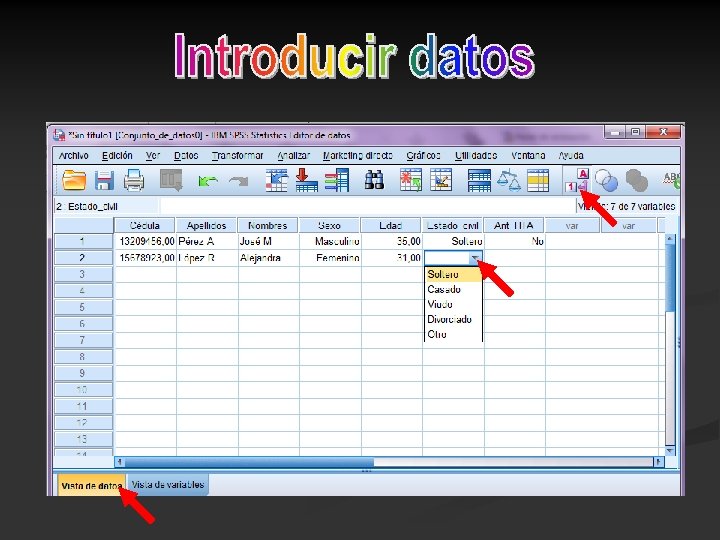Click the vertical scrollbar up arrow
The image size is (720, 540).
tap(670, 239)
